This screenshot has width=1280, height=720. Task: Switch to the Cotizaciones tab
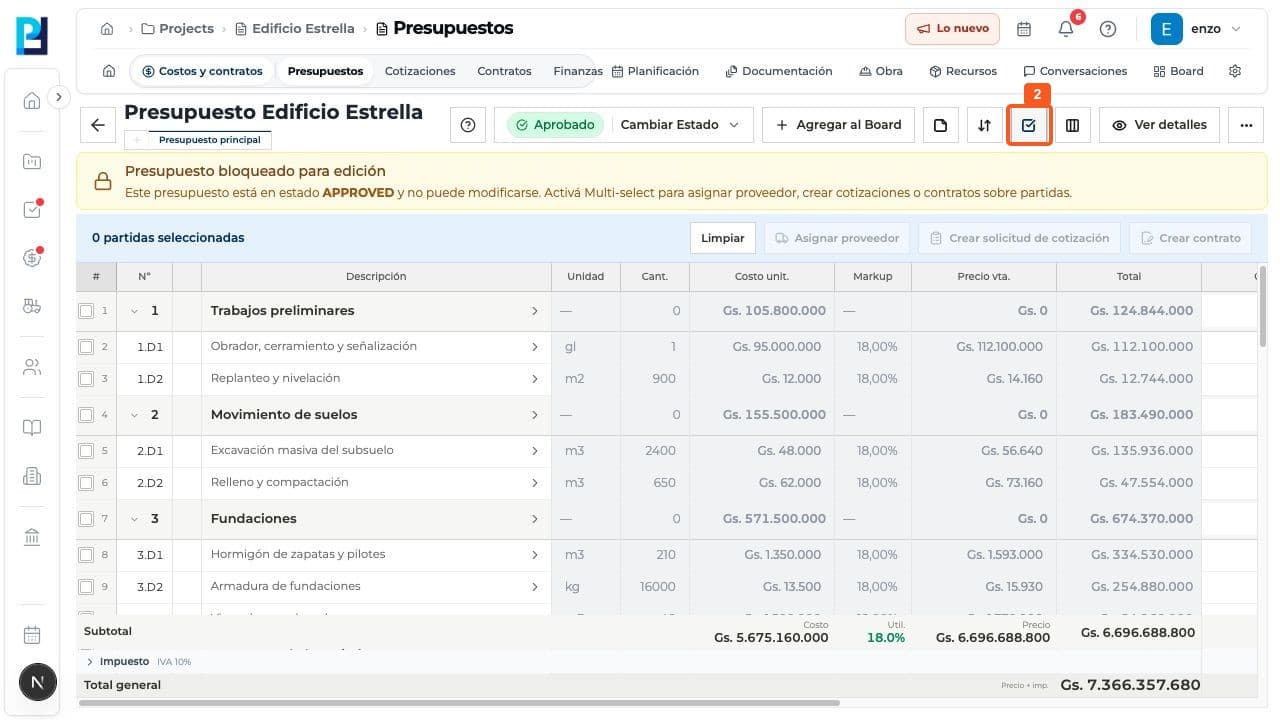pyautogui.click(x=420, y=71)
